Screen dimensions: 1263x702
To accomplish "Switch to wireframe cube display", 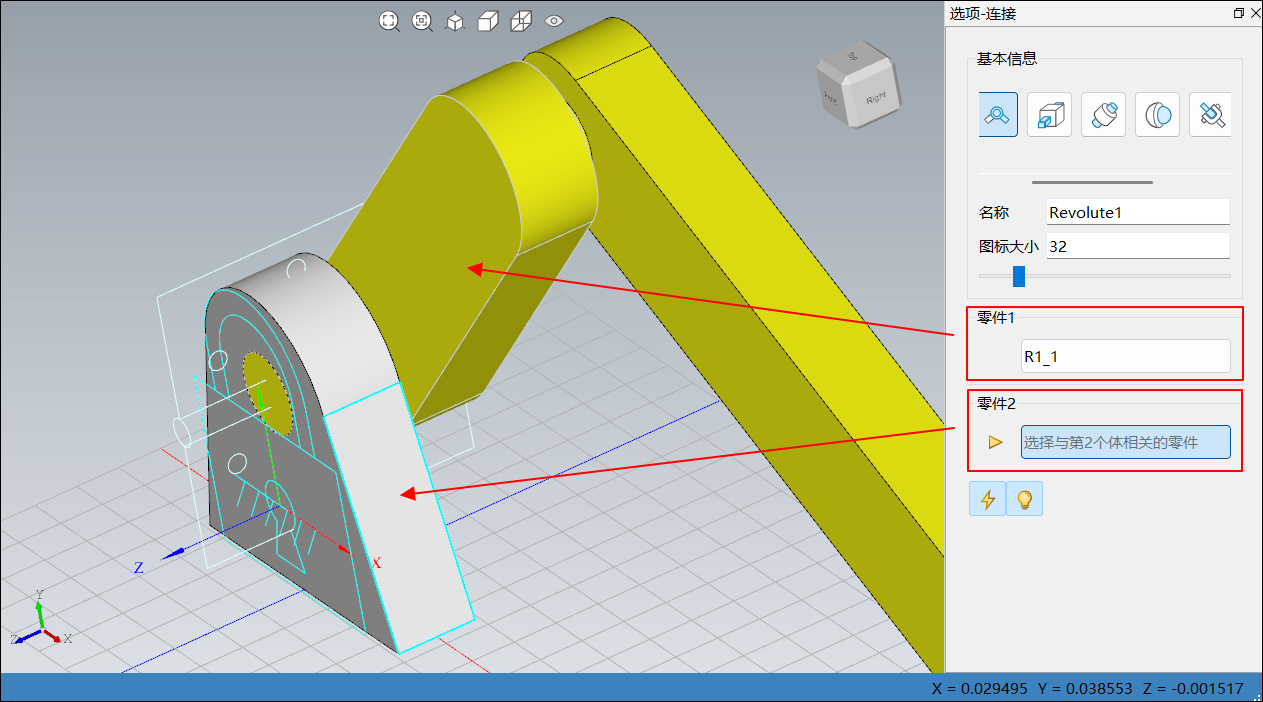I will pyautogui.click(x=521, y=21).
